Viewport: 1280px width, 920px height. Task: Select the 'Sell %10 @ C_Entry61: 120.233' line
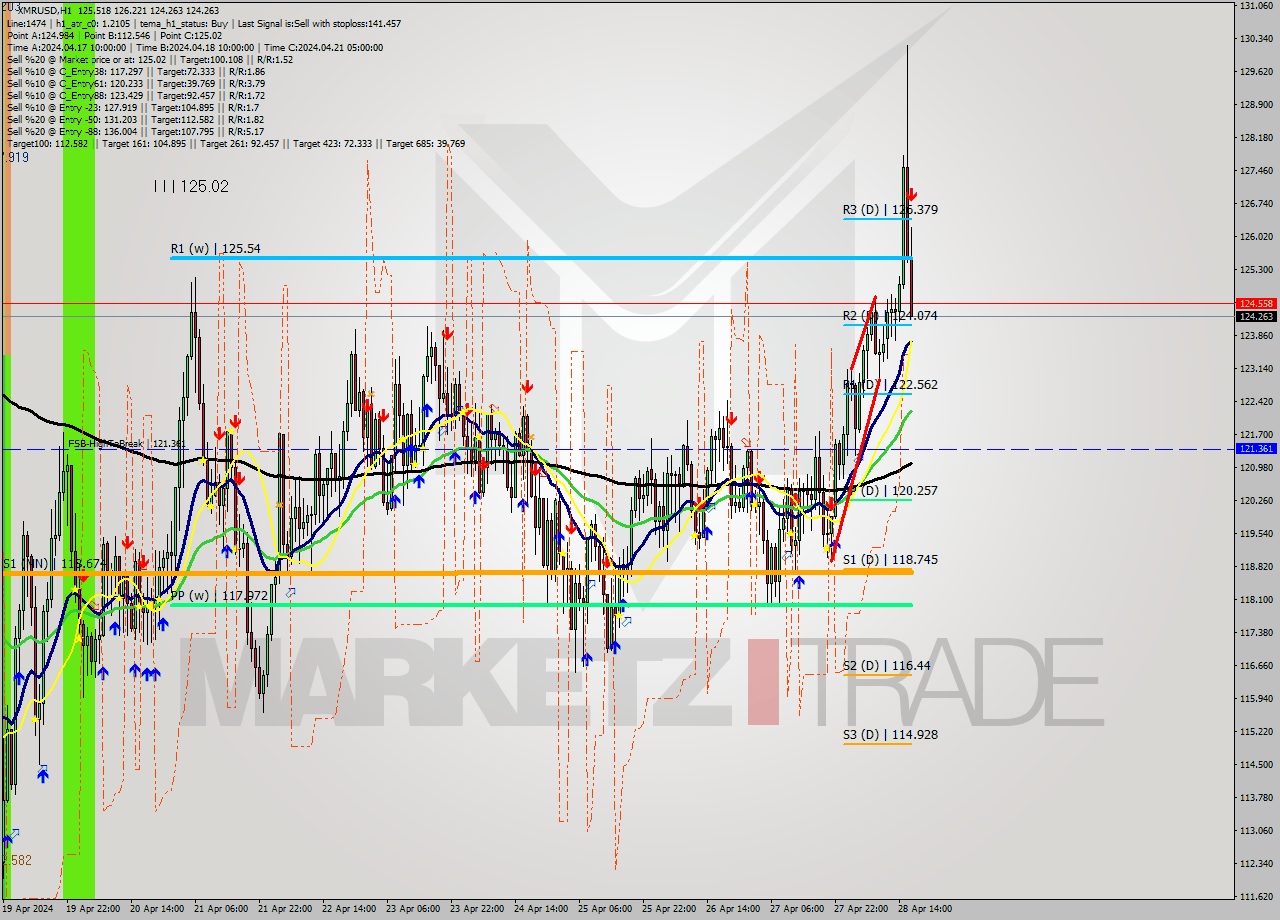click(136, 83)
